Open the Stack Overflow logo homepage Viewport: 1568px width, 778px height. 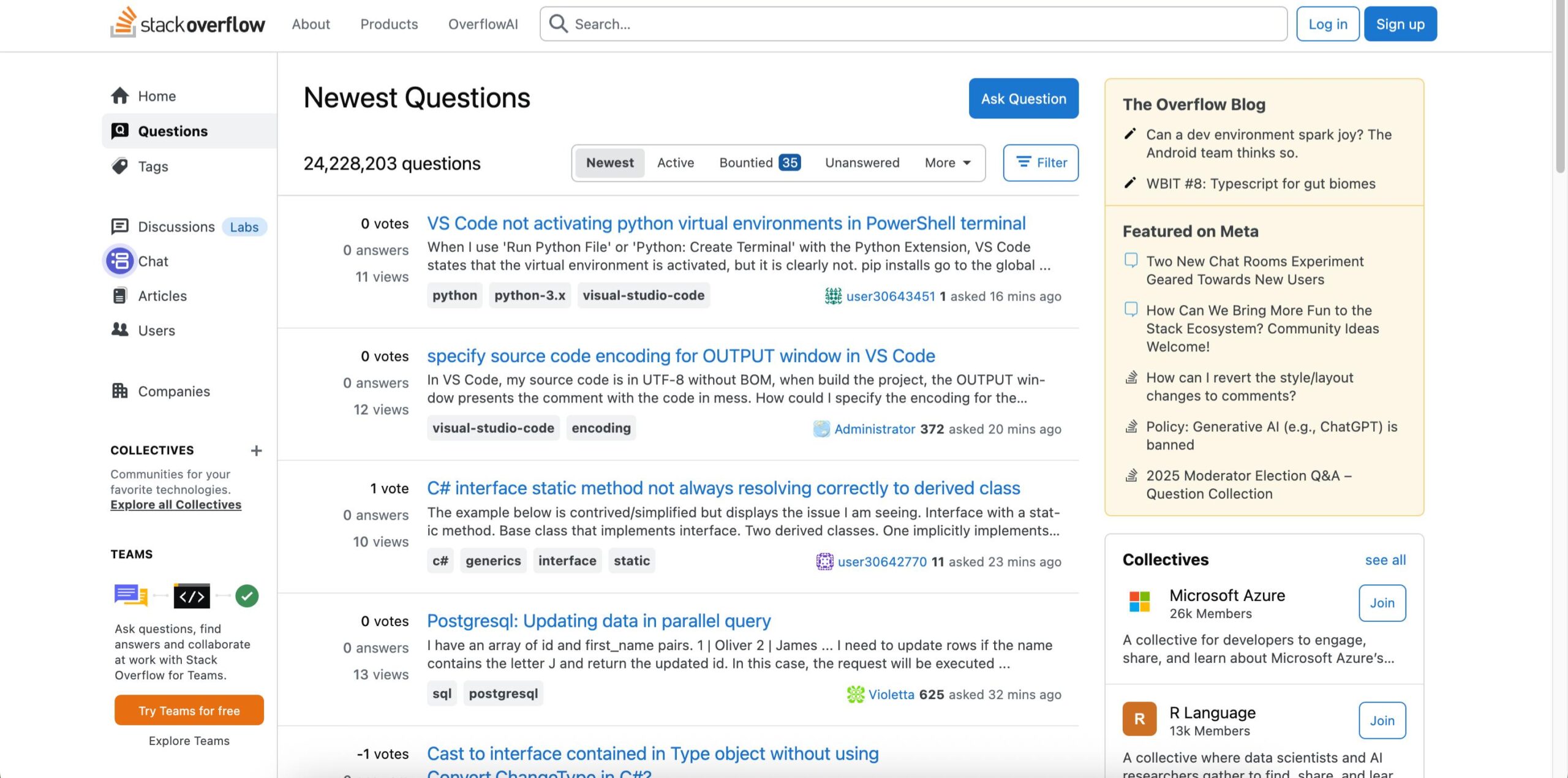click(x=187, y=23)
